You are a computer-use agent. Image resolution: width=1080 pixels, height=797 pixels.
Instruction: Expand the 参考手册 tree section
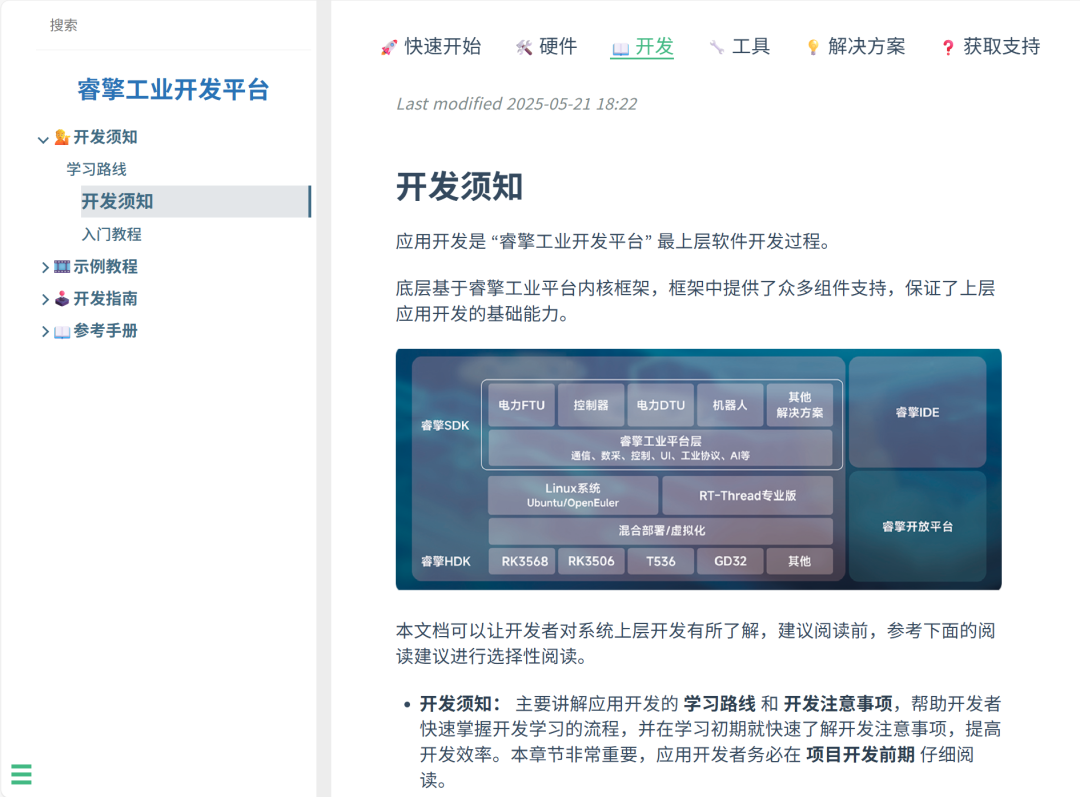tap(44, 330)
